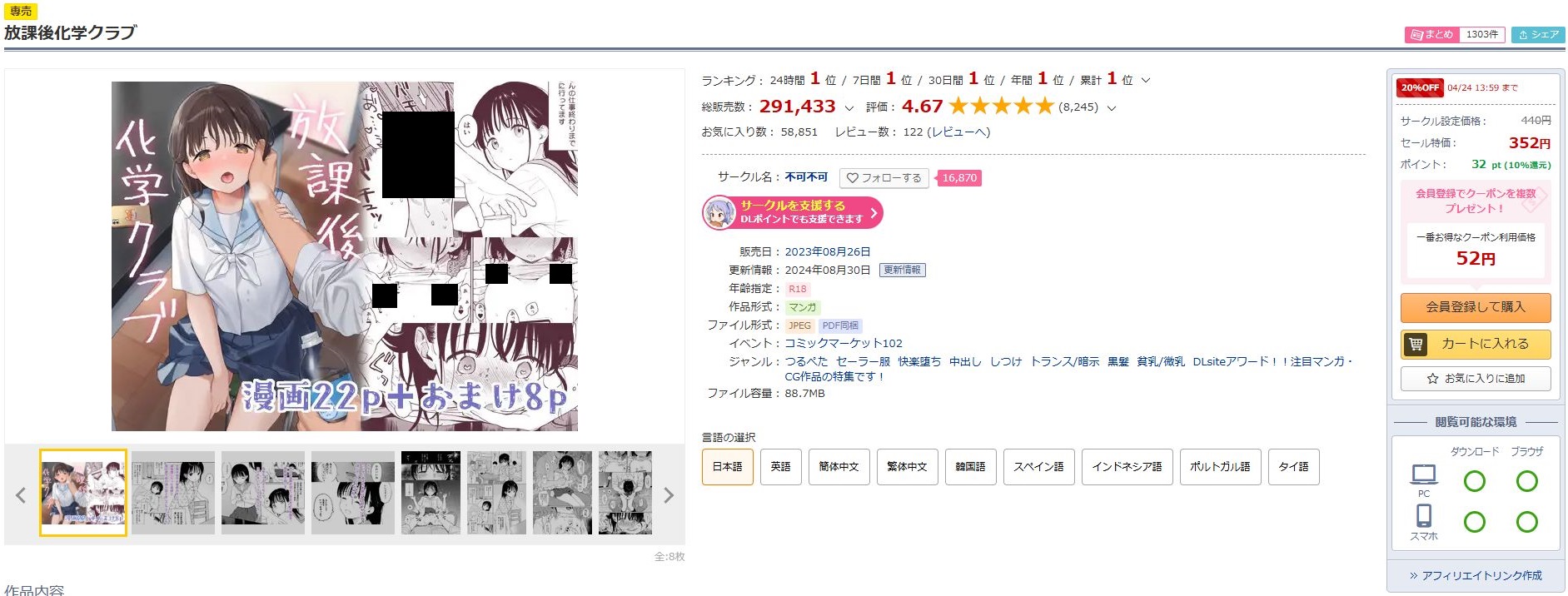Image resolution: width=1568 pixels, height=596 pixels.
Task: Expand the ranking details chevron
Action: point(1146,81)
